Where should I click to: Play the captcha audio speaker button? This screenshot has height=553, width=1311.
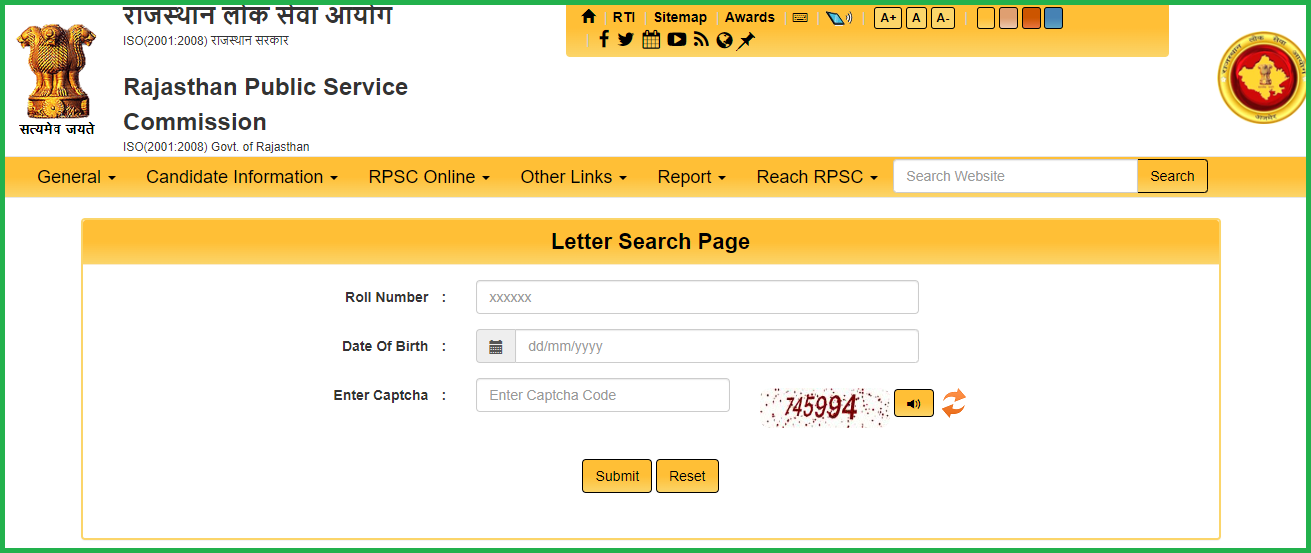tap(913, 403)
